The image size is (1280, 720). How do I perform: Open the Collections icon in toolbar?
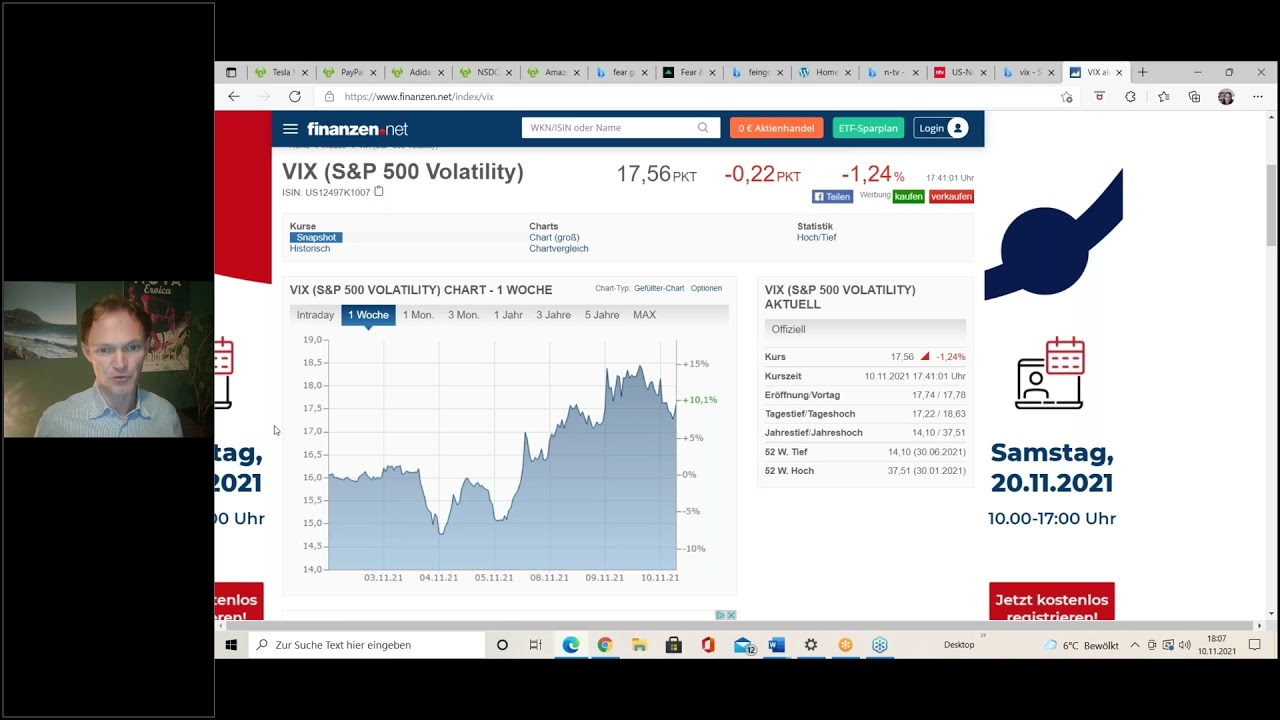click(1194, 97)
